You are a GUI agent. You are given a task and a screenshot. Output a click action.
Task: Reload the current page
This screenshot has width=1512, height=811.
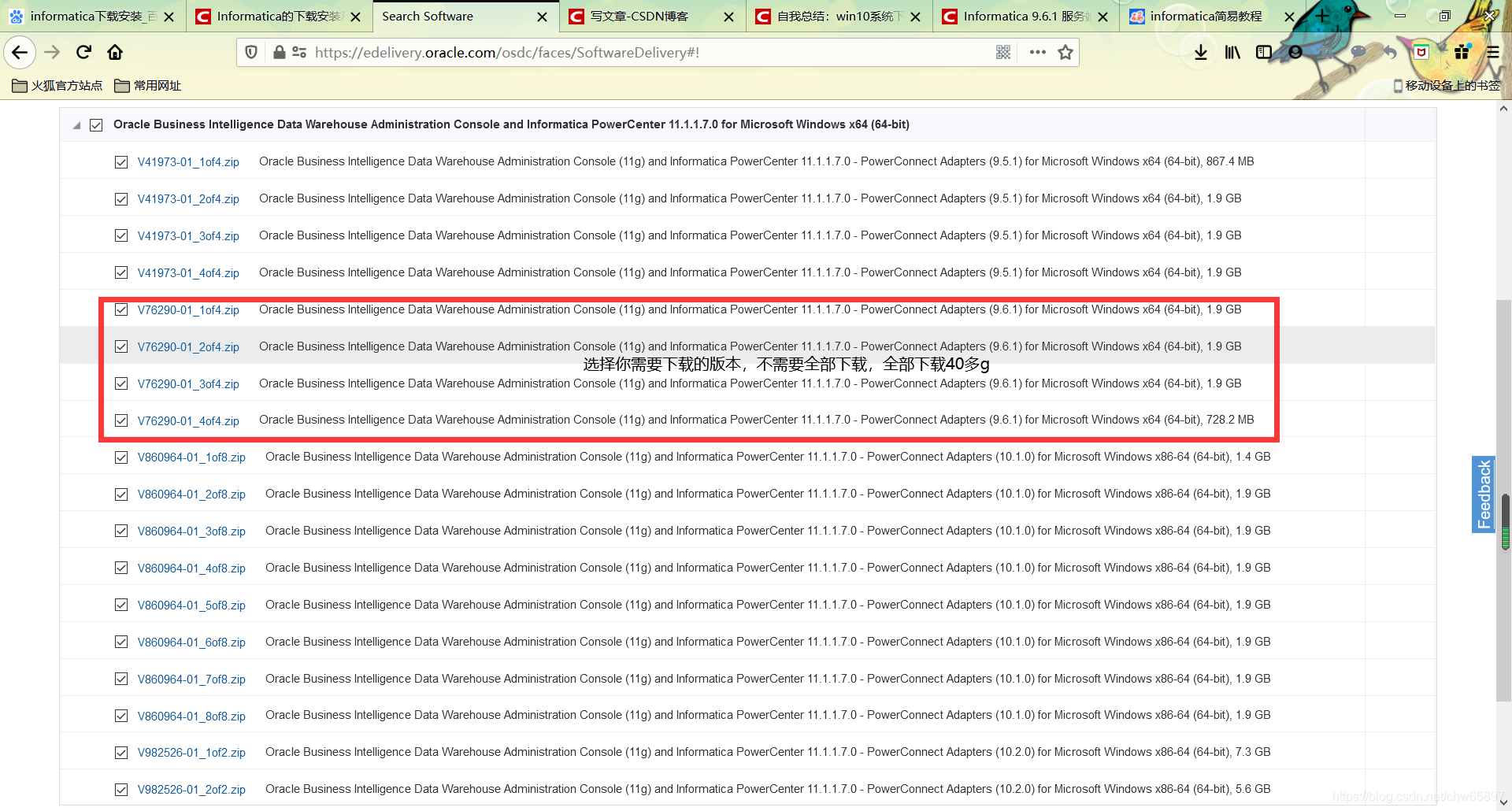[x=83, y=52]
